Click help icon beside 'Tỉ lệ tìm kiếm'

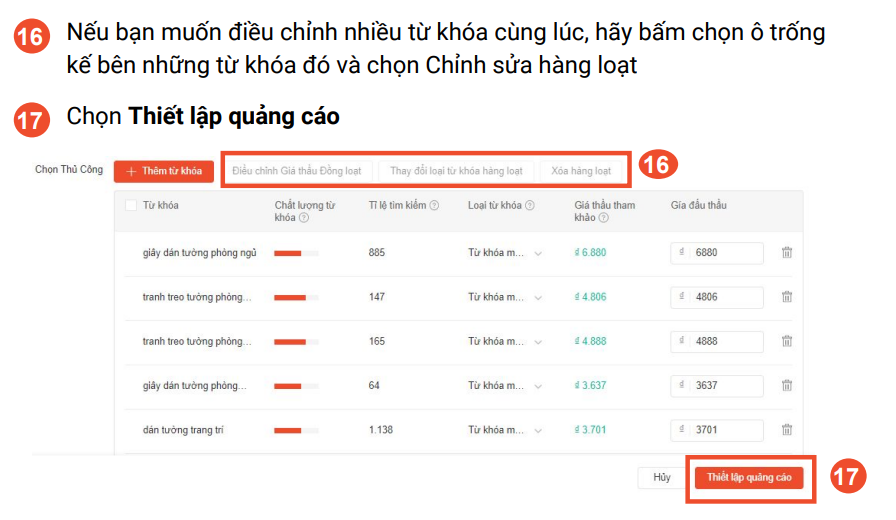coord(434,206)
